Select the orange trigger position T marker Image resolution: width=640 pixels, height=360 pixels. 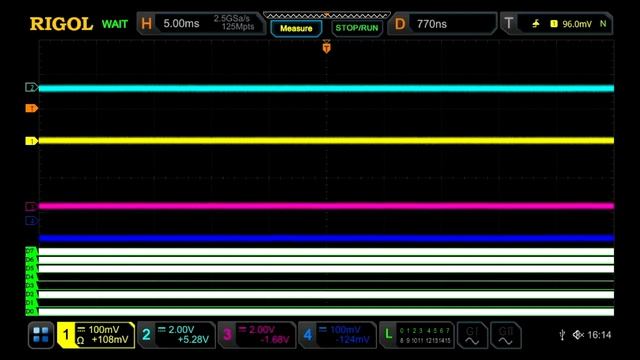(326, 47)
